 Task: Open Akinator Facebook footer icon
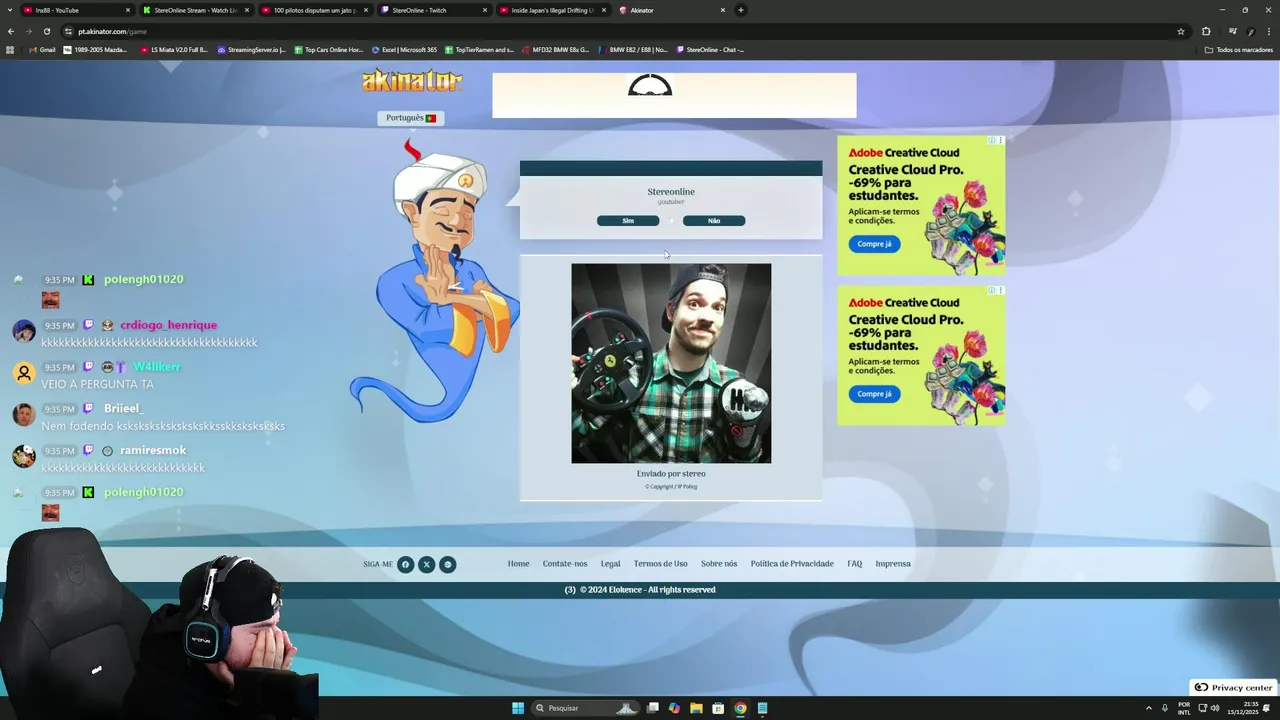(x=405, y=564)
